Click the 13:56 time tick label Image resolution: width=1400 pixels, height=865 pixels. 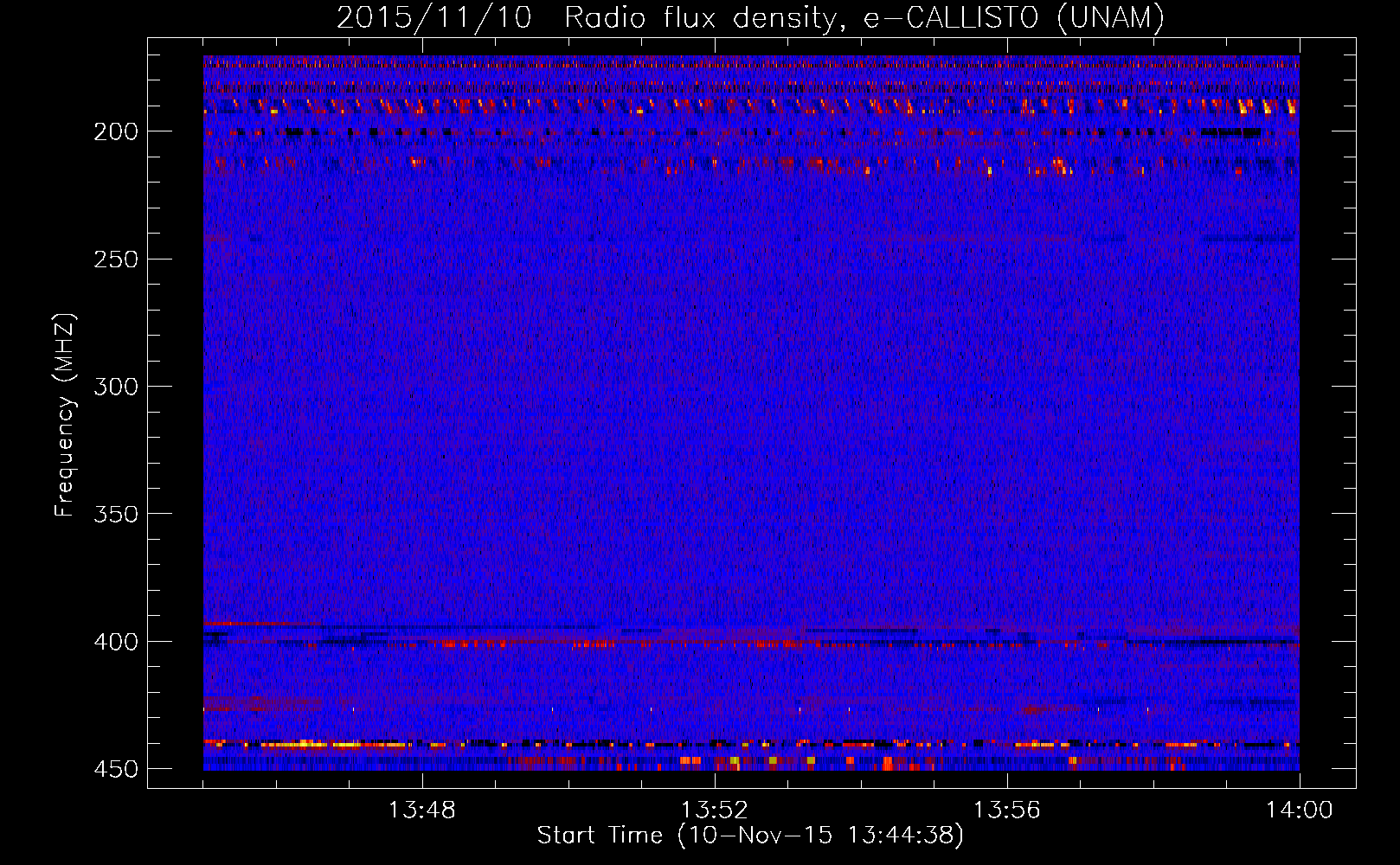(x=1007, y=811)
